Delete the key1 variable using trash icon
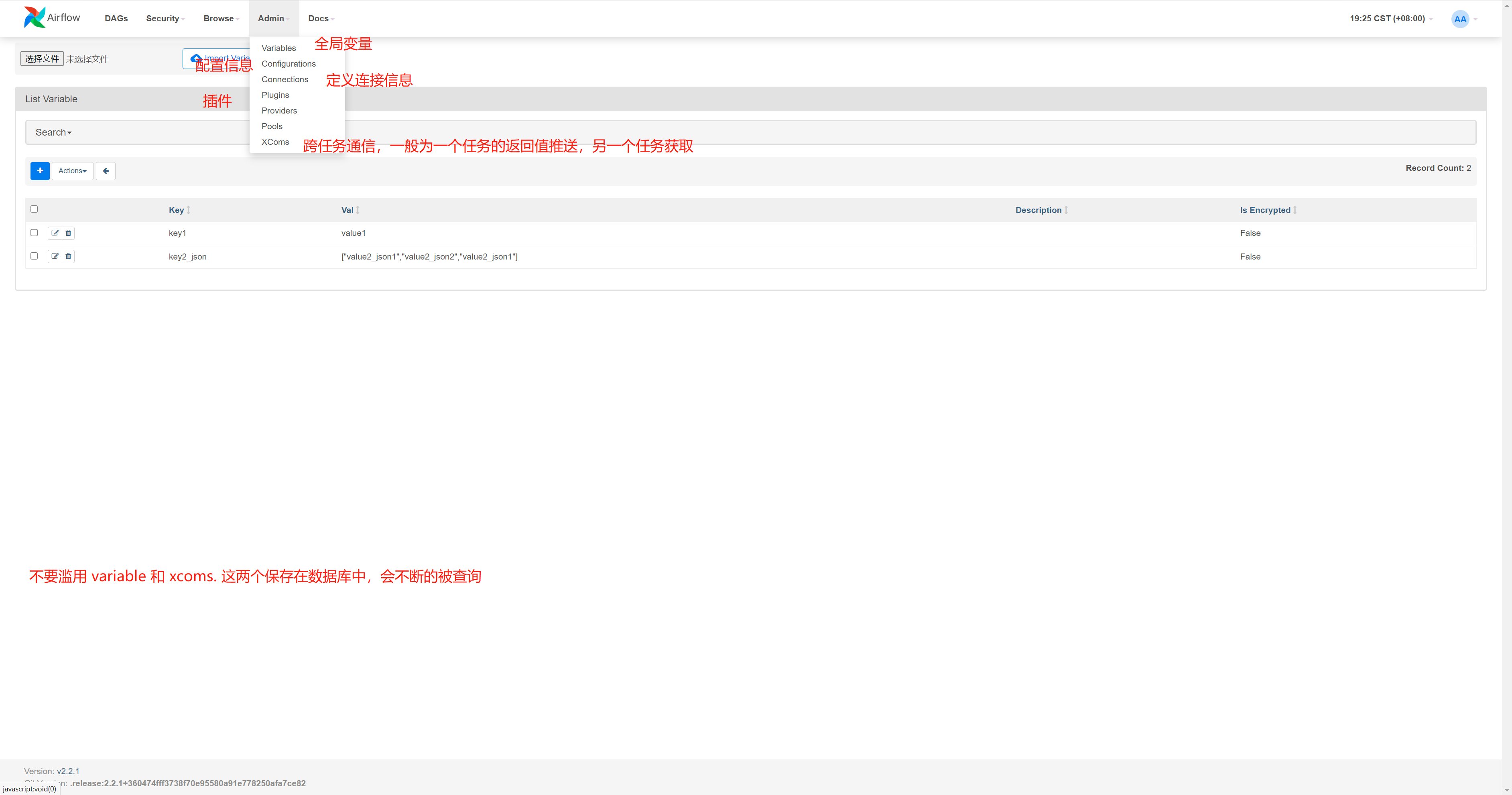1512x795 pixels. pyautogui.click(x=68, y=233)
